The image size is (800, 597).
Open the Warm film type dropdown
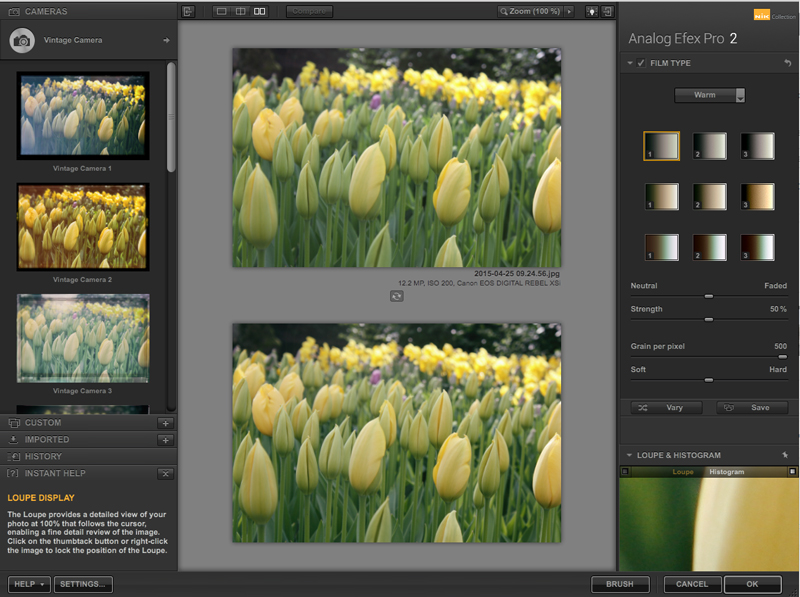pos(709,96)
